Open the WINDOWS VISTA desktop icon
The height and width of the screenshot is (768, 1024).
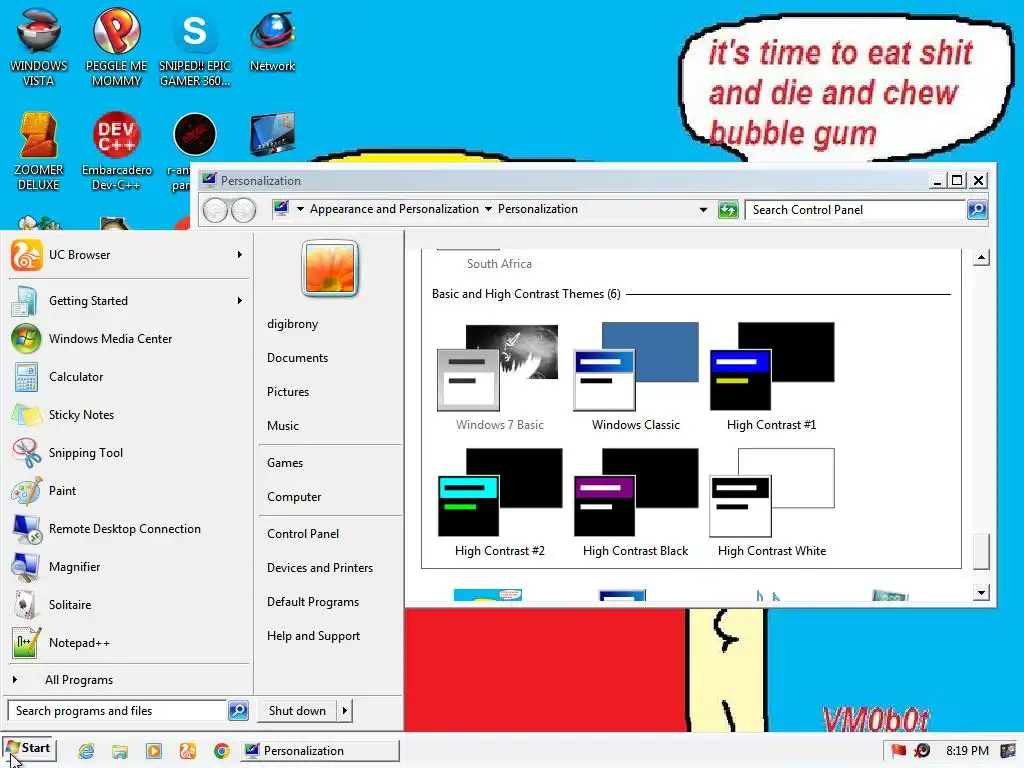(39, 47)
